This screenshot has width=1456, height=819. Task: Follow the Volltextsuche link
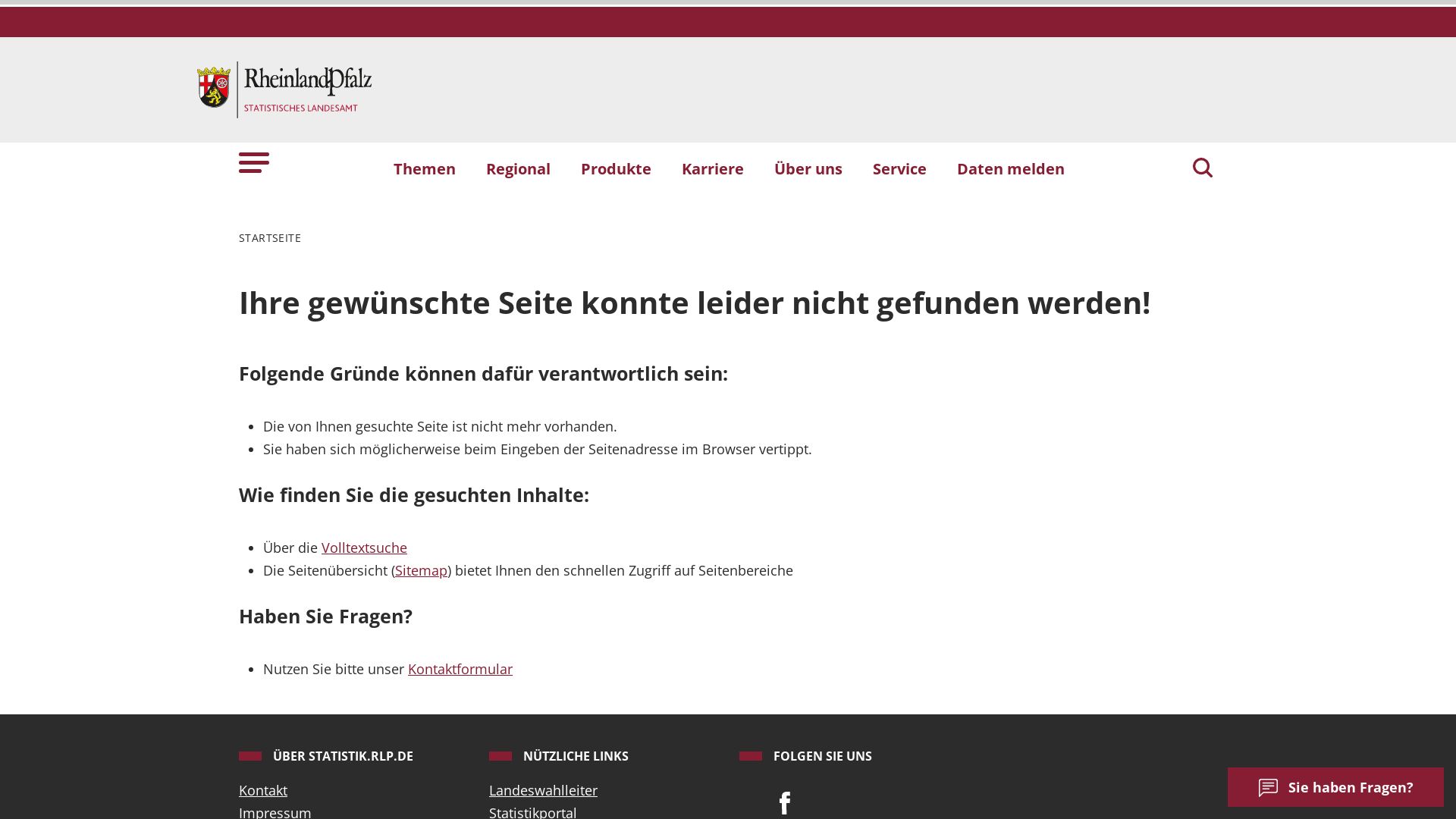(364, 548)
